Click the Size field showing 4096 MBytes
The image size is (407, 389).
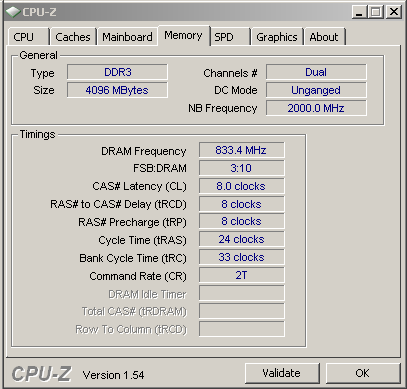(x=117, y=90)
